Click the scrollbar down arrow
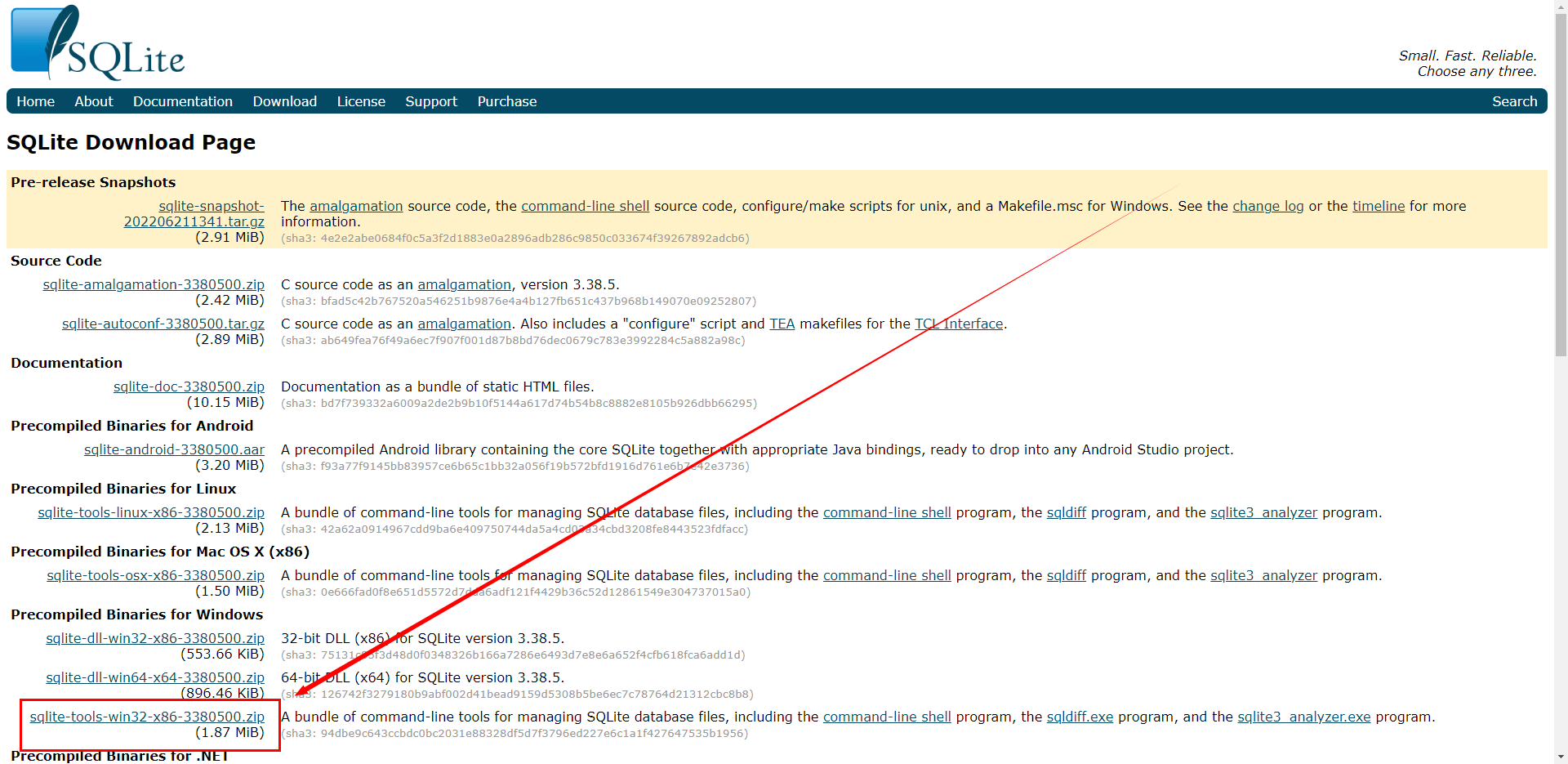This screenshot has height=764, width=1568. pyautogui.click(x=1561, y=757)
